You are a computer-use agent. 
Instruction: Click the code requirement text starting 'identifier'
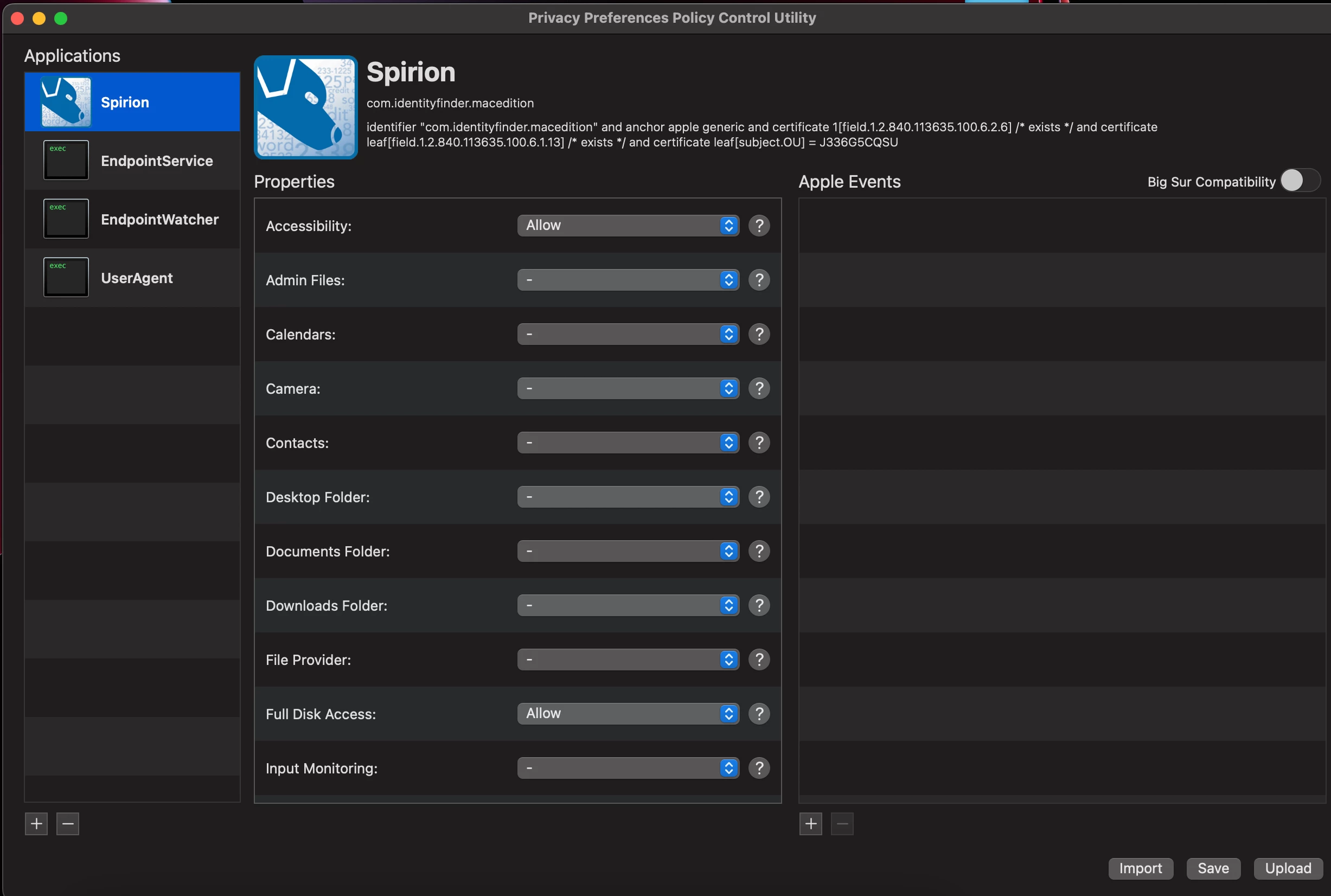762,135
